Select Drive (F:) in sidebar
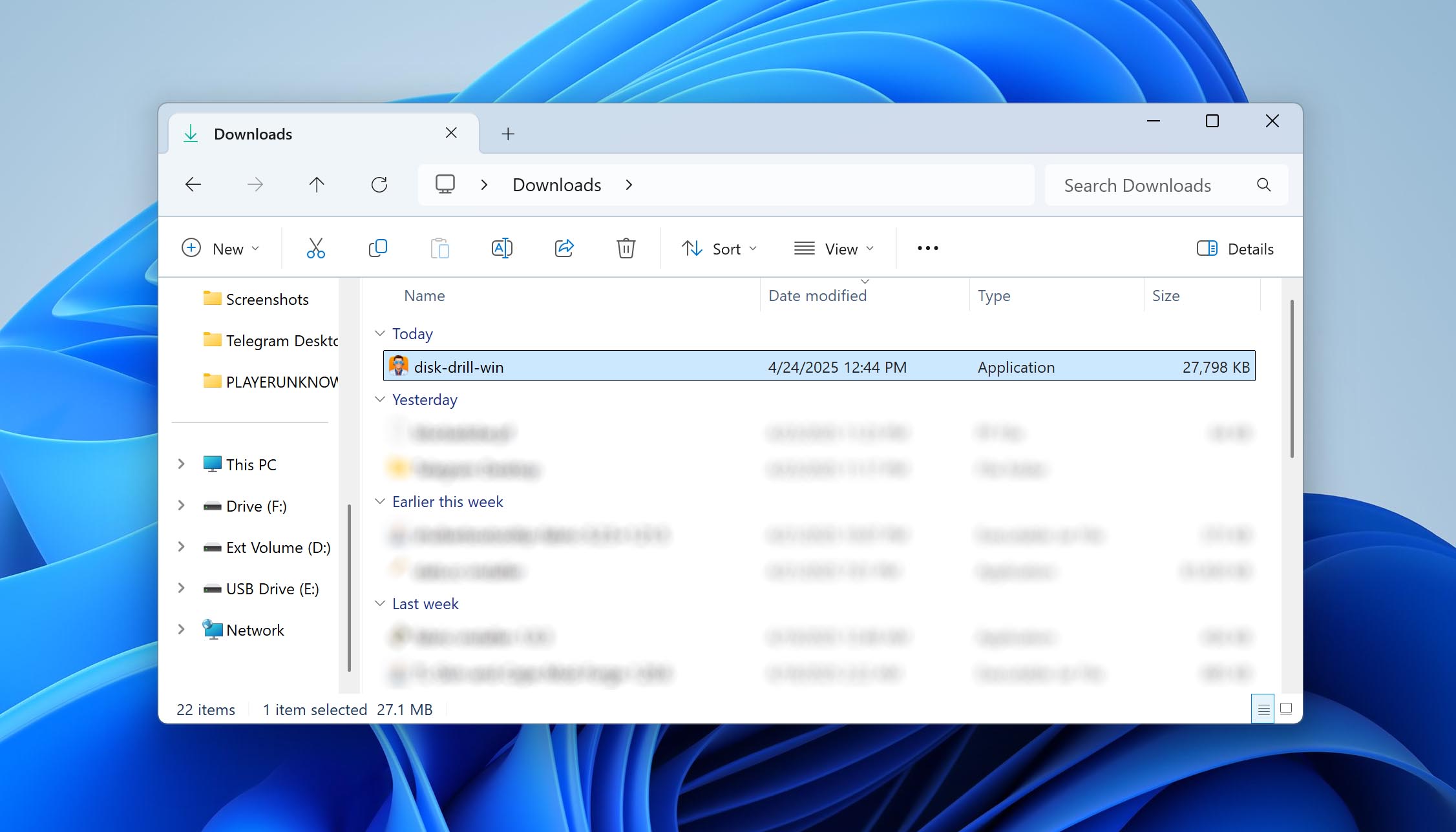This screenshot has width=1456, height=832. coord(244,506)
